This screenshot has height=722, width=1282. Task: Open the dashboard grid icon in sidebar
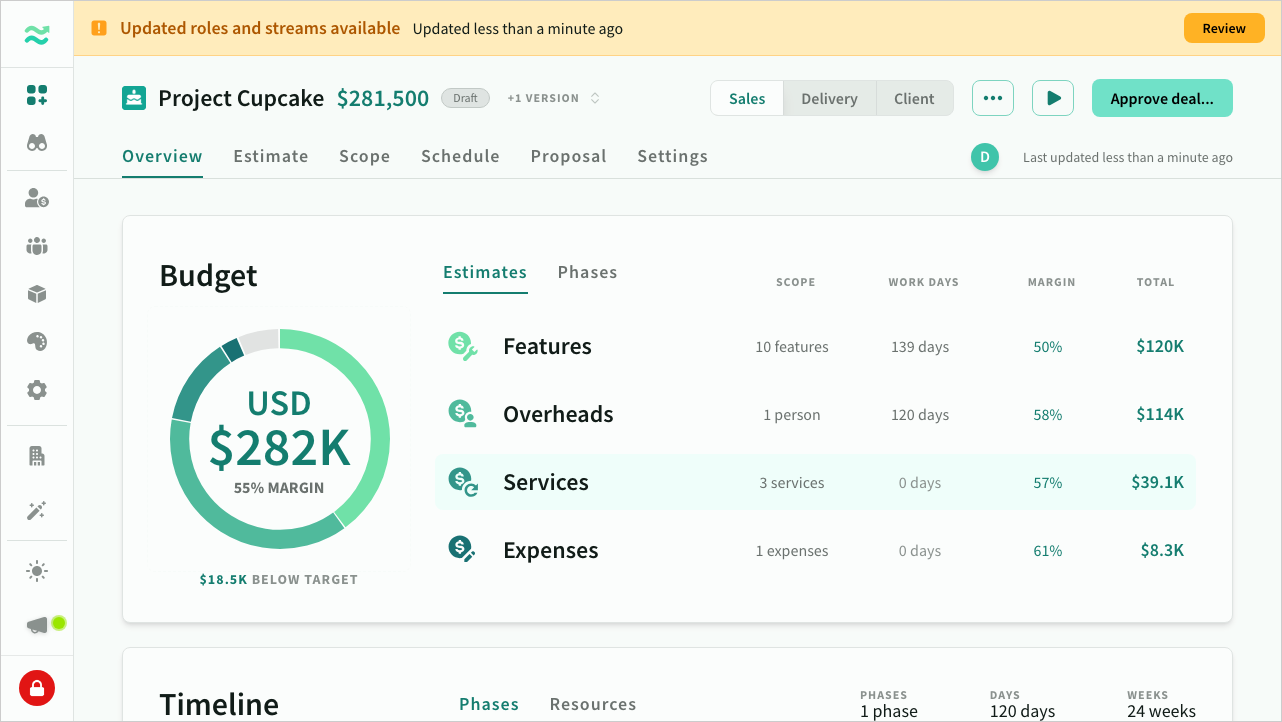tap(37, 95)
